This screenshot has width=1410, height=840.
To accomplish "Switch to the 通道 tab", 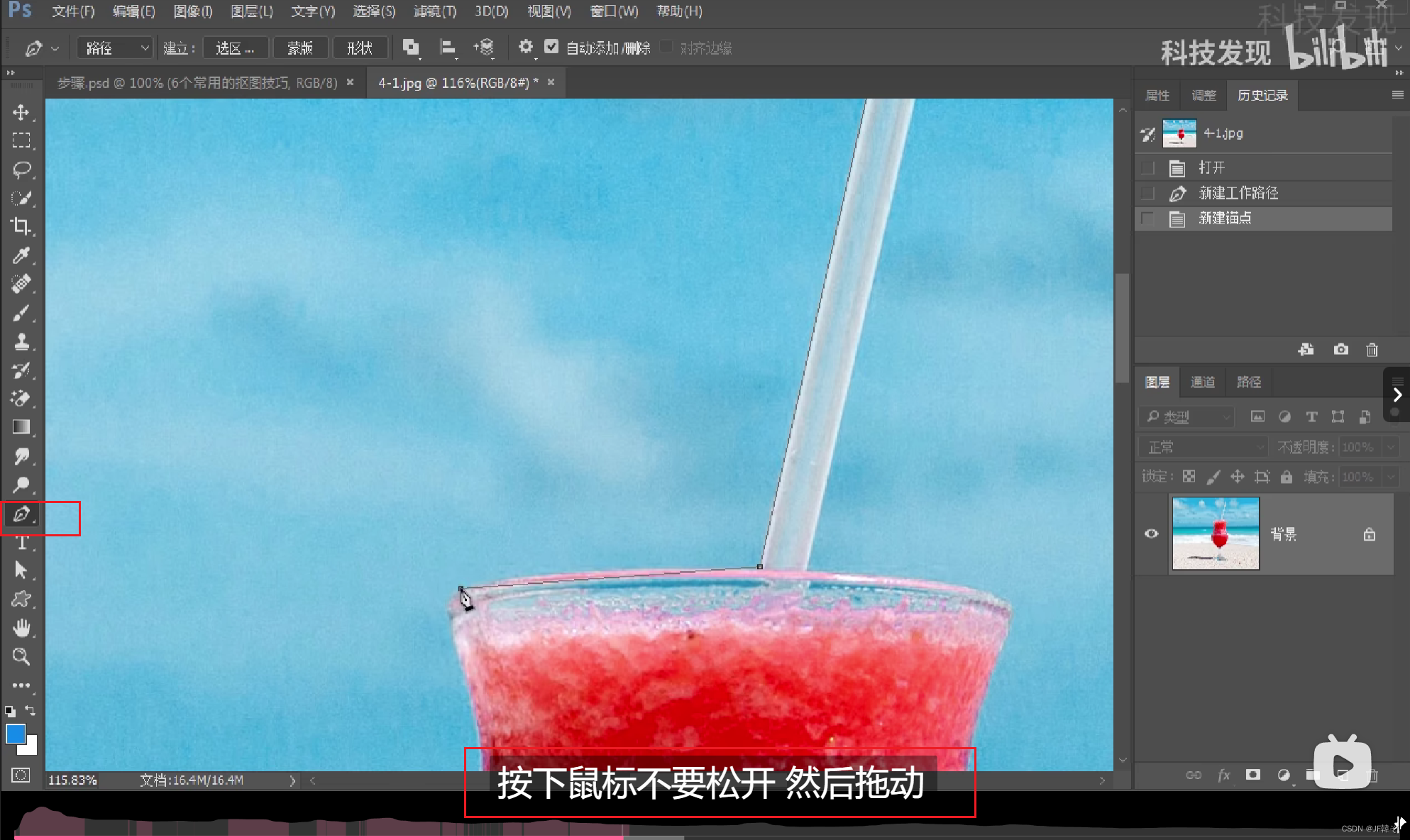I will click(1202, 382).
